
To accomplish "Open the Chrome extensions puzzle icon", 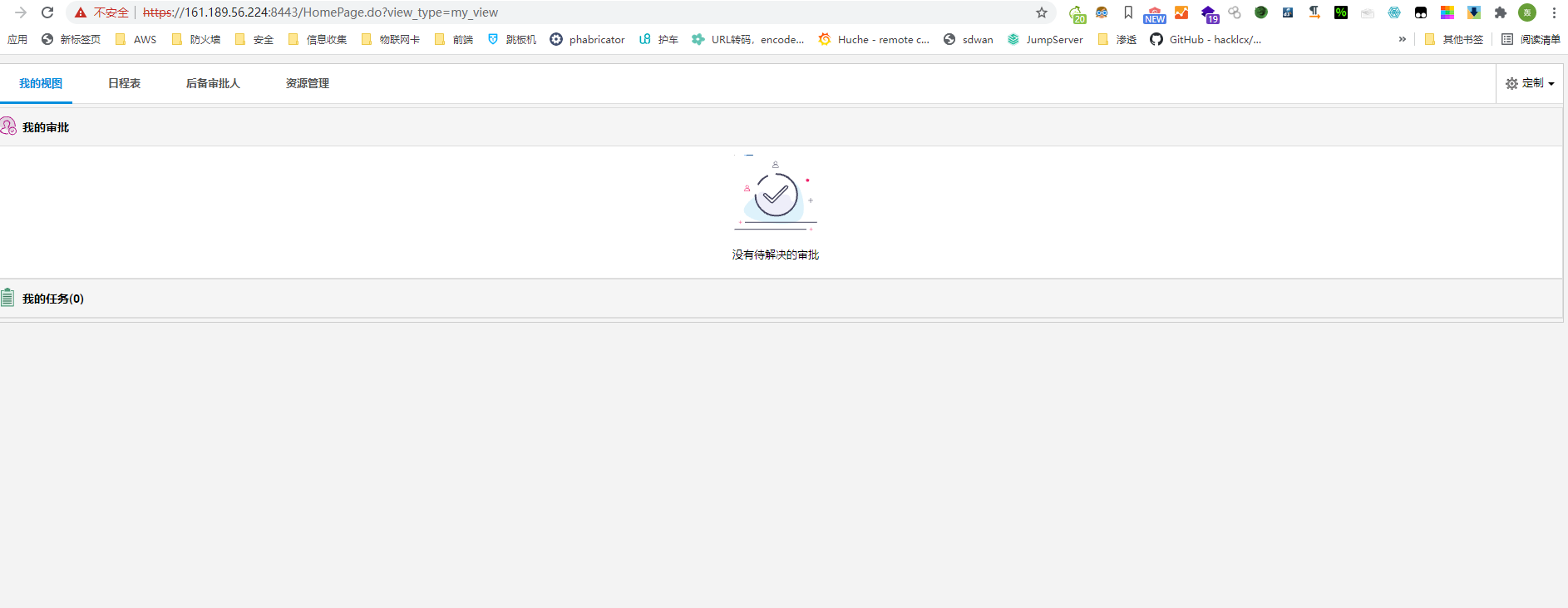I will 1500,12.
